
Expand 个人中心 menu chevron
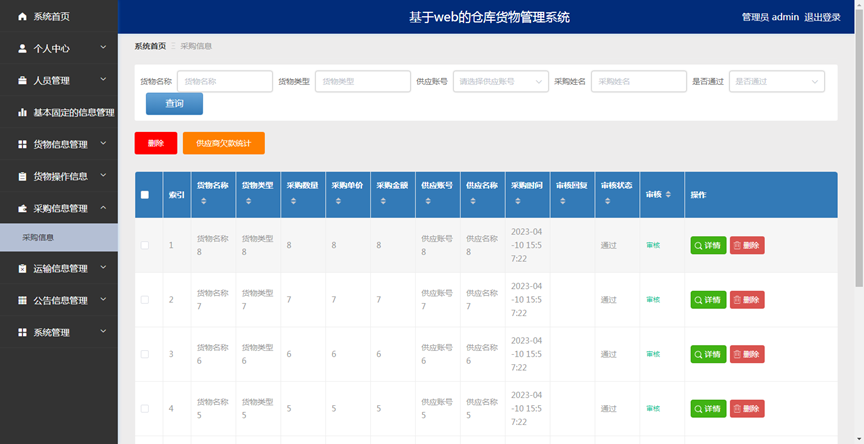click(x=103, y=48)
